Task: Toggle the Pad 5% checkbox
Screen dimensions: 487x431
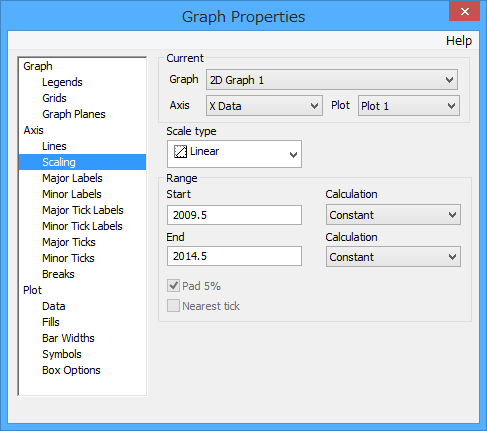Action: 173,286
